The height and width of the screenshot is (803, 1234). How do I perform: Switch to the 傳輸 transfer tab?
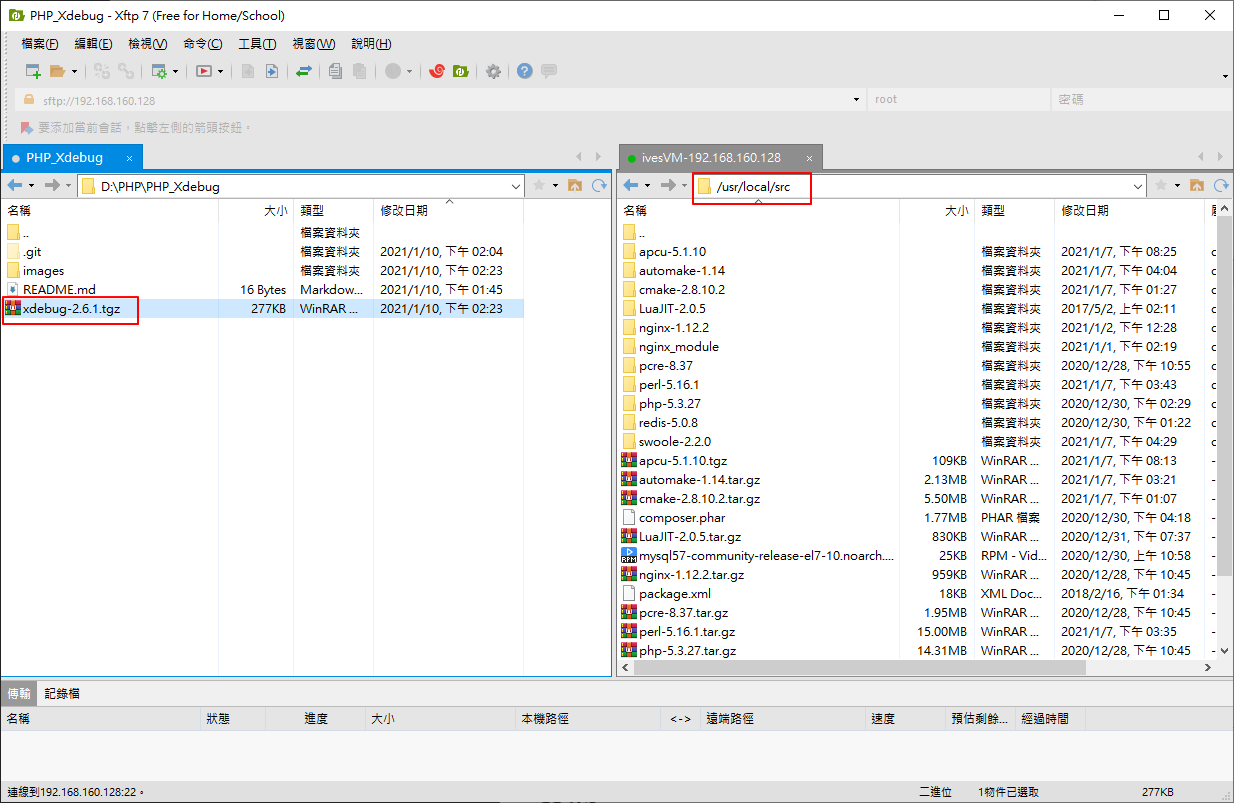click(x=19, y=693)
